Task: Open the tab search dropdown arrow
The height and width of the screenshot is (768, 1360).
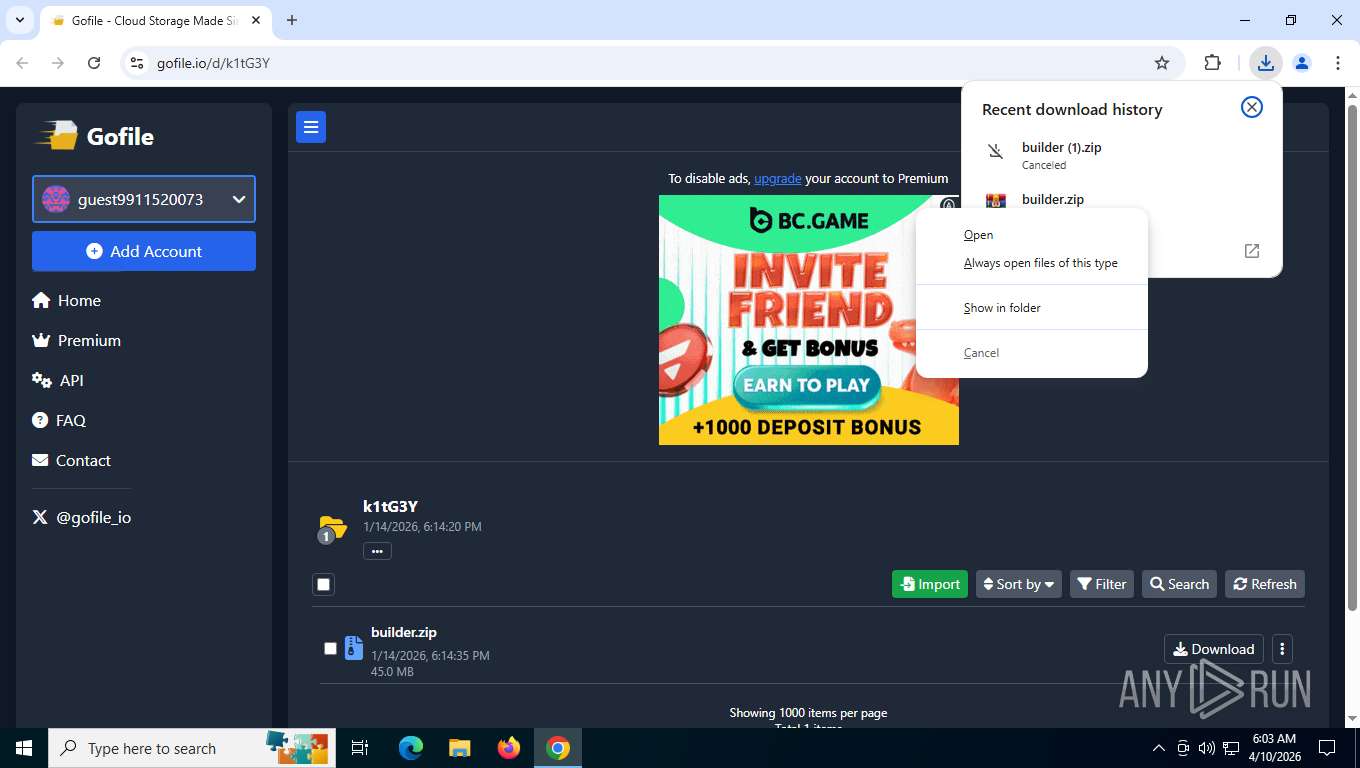Action: [19, 20]
